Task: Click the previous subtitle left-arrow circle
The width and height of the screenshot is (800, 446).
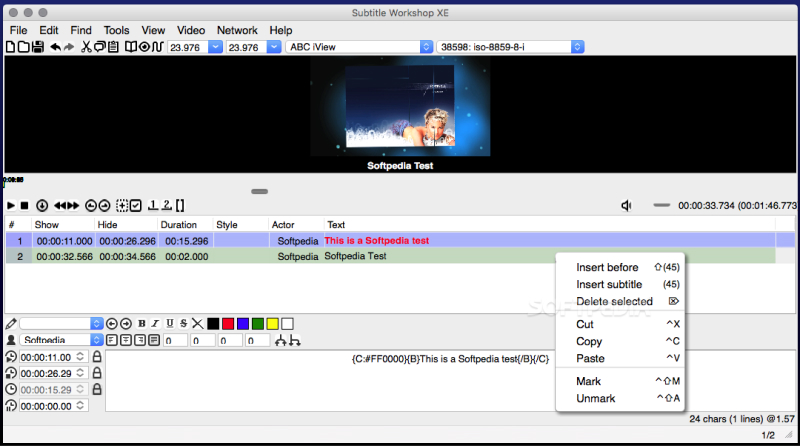Action: point(112,324)
